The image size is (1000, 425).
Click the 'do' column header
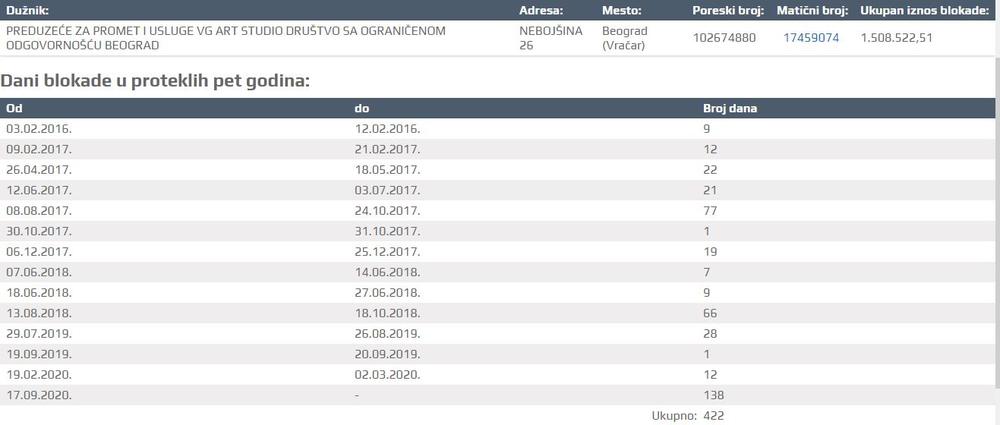point(362,108)
